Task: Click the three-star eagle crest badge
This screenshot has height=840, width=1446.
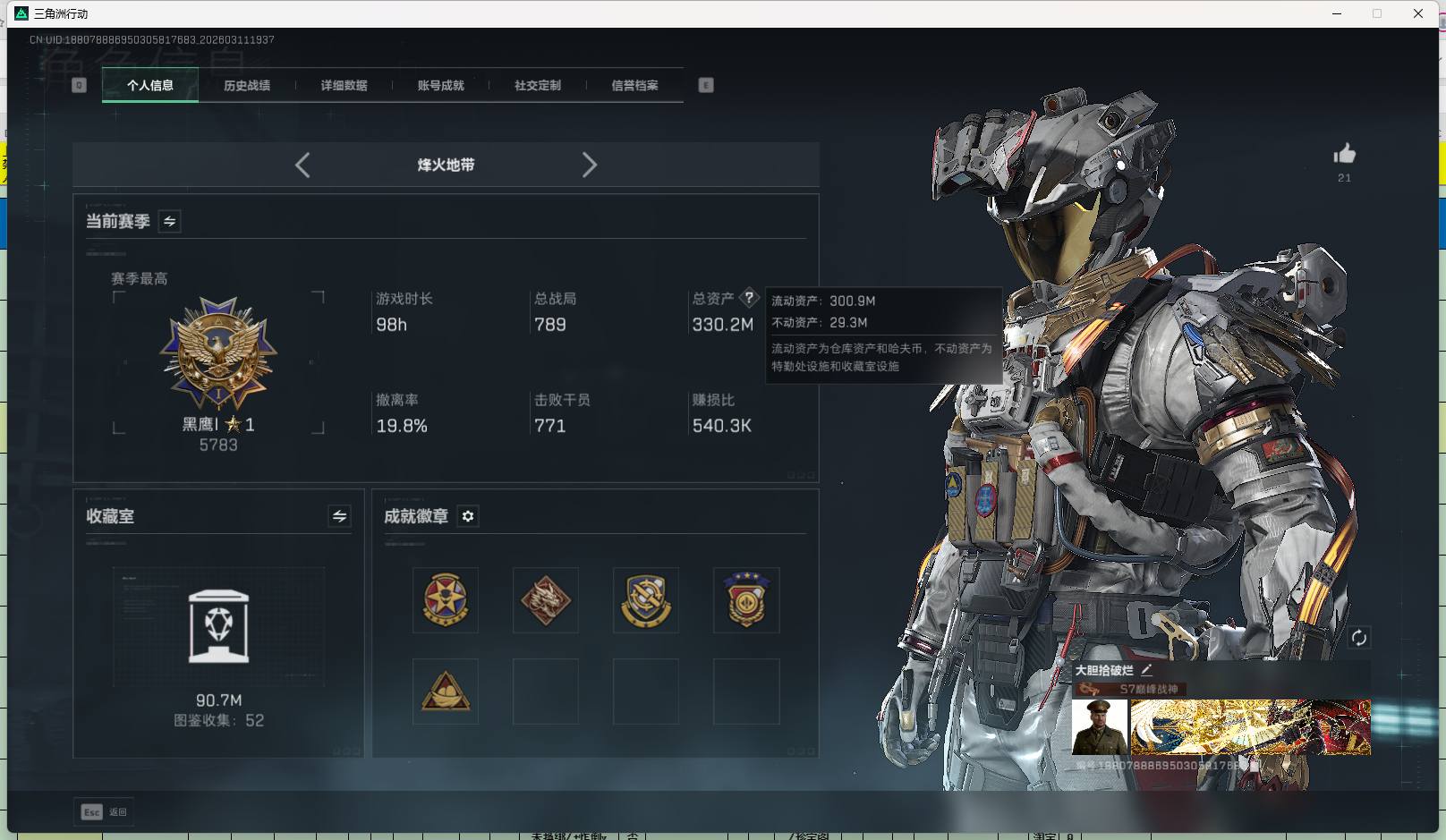Action: tap(745, 599)
